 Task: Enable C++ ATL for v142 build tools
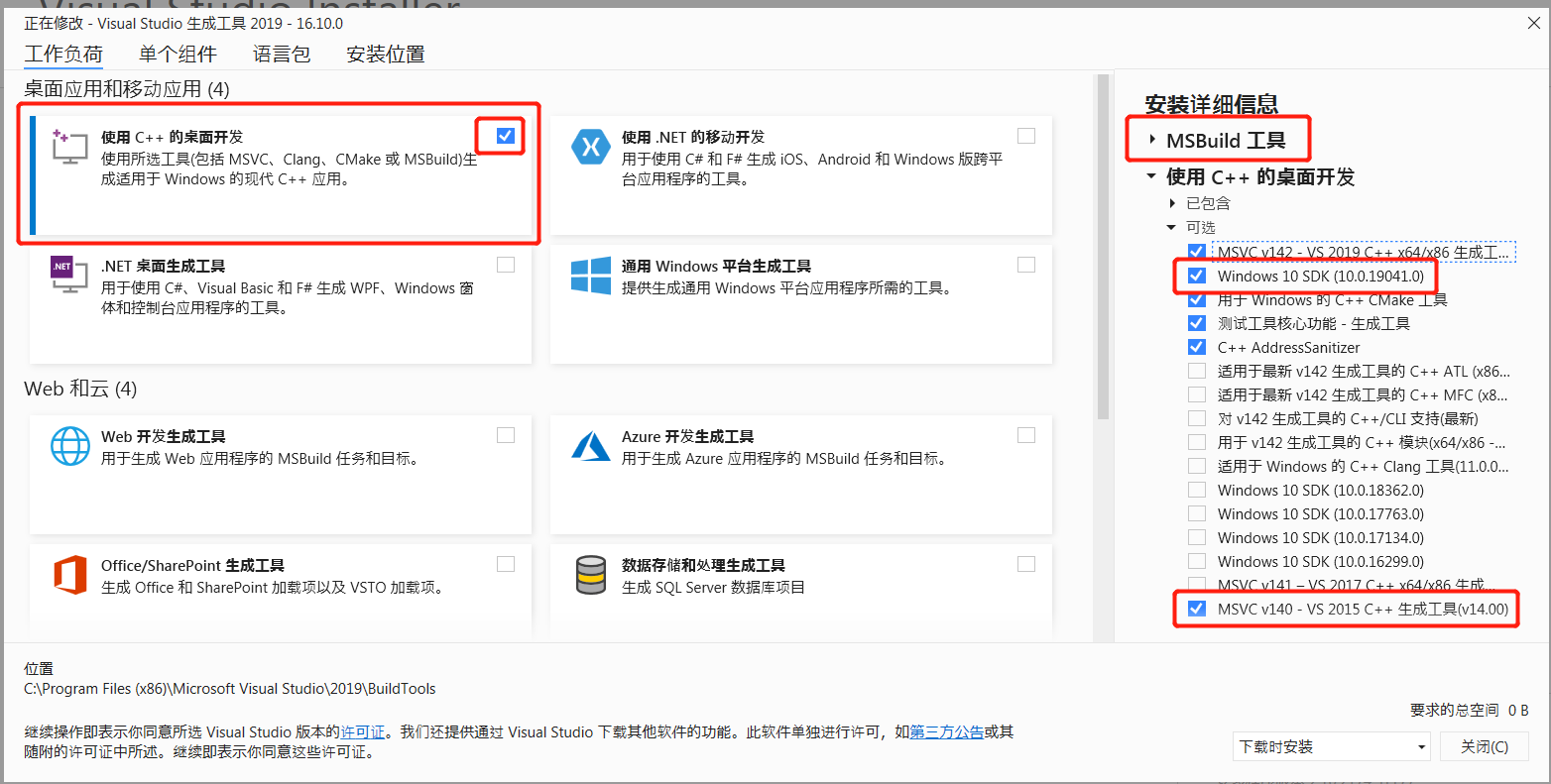coord(1197,371)
